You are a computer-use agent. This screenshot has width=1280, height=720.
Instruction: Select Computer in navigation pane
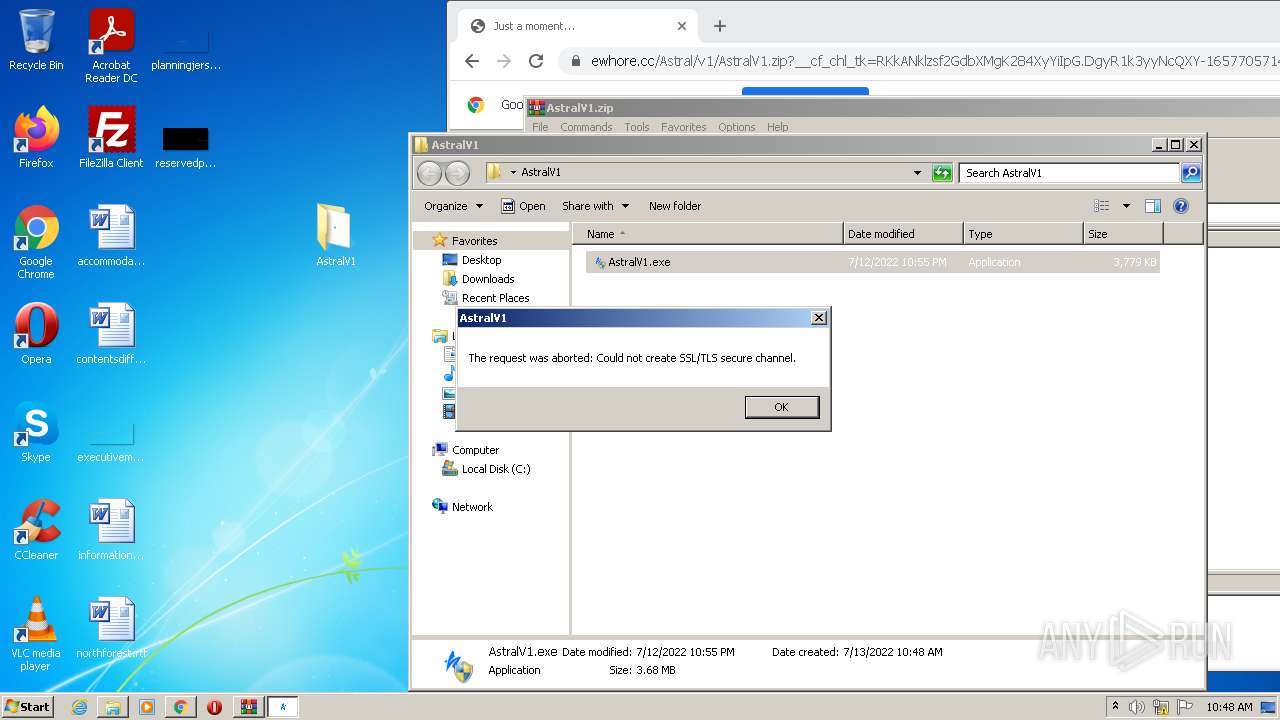point(475,450)
